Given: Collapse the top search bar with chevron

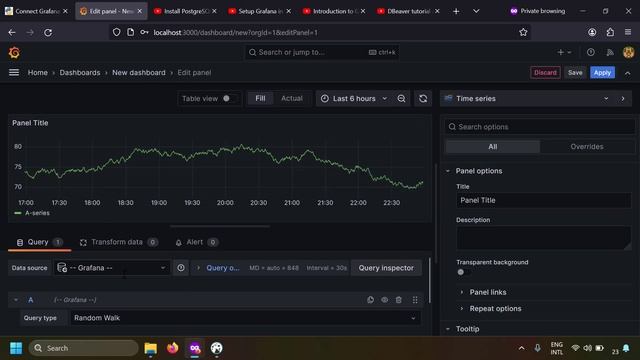Looking at the screenshot, I should click(627, 73).
